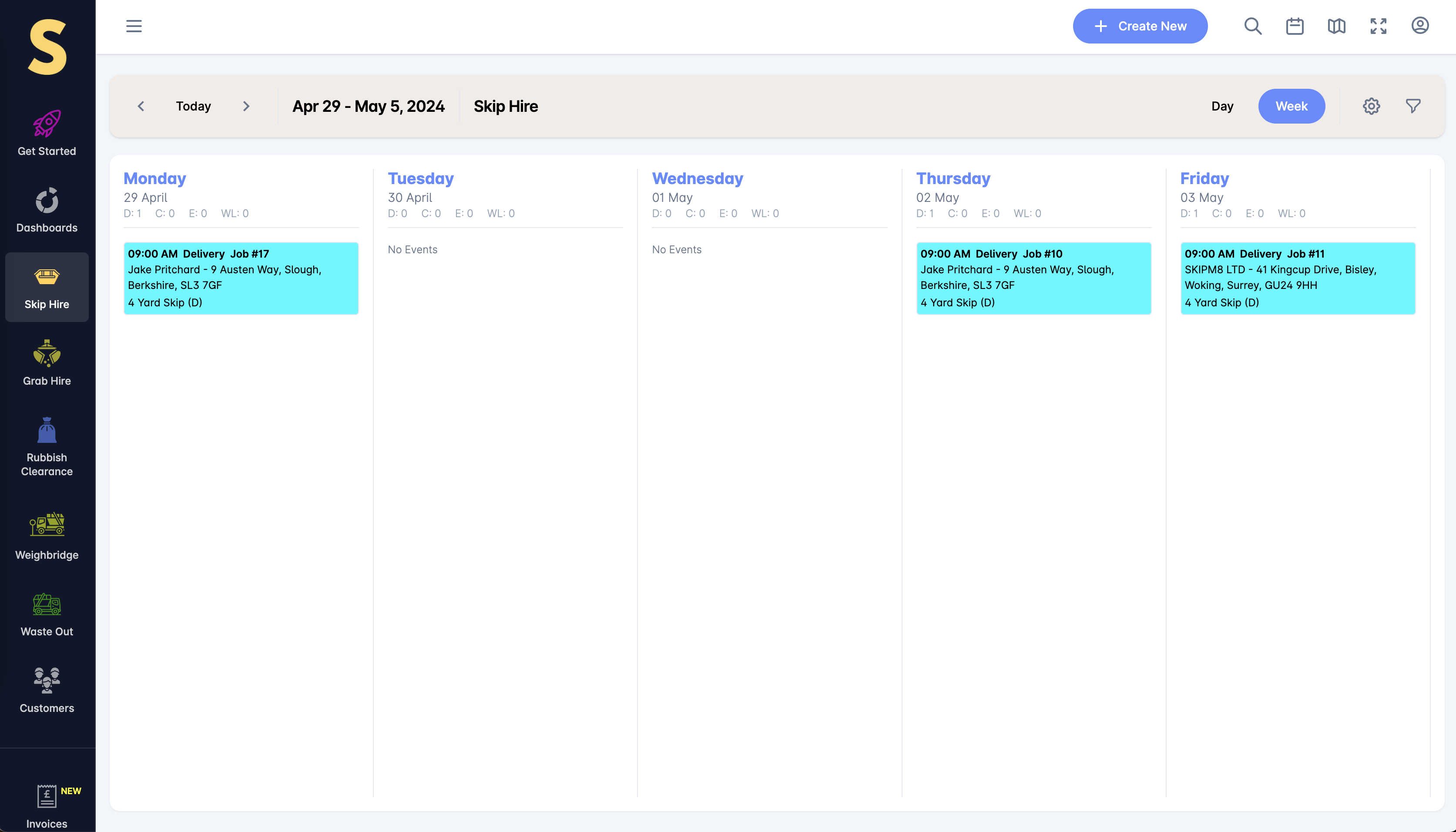
Task: Open the user profile icon
Action: (x=1420, y=26)
